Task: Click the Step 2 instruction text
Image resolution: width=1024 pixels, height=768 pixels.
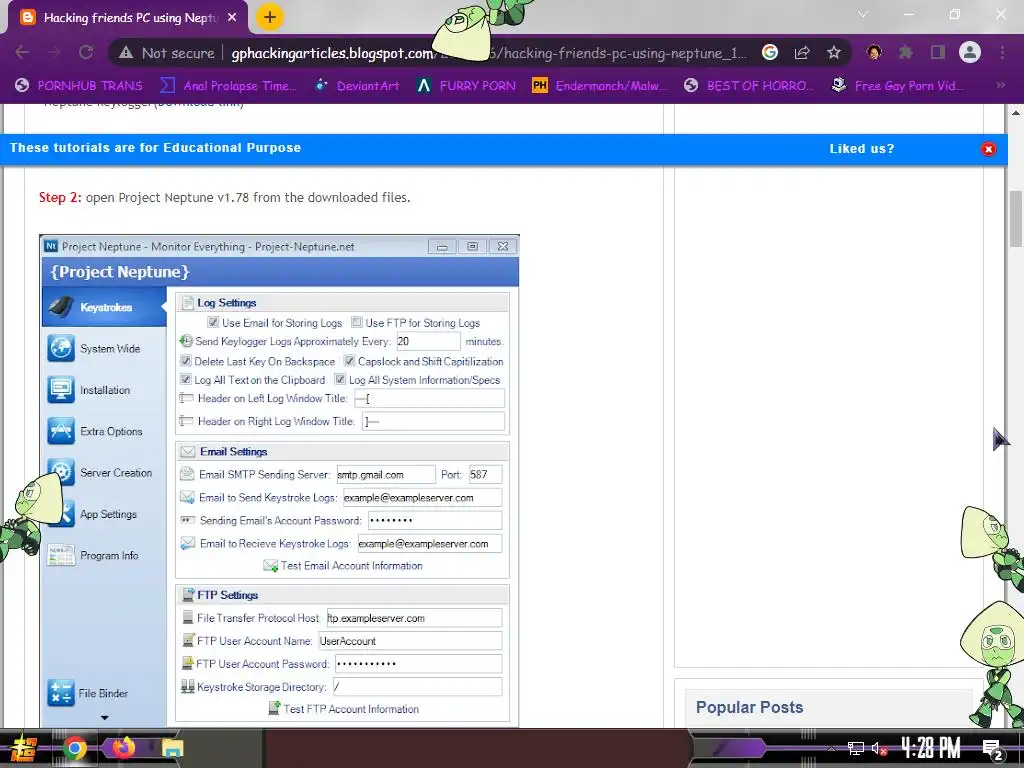Action: (225, 197)
